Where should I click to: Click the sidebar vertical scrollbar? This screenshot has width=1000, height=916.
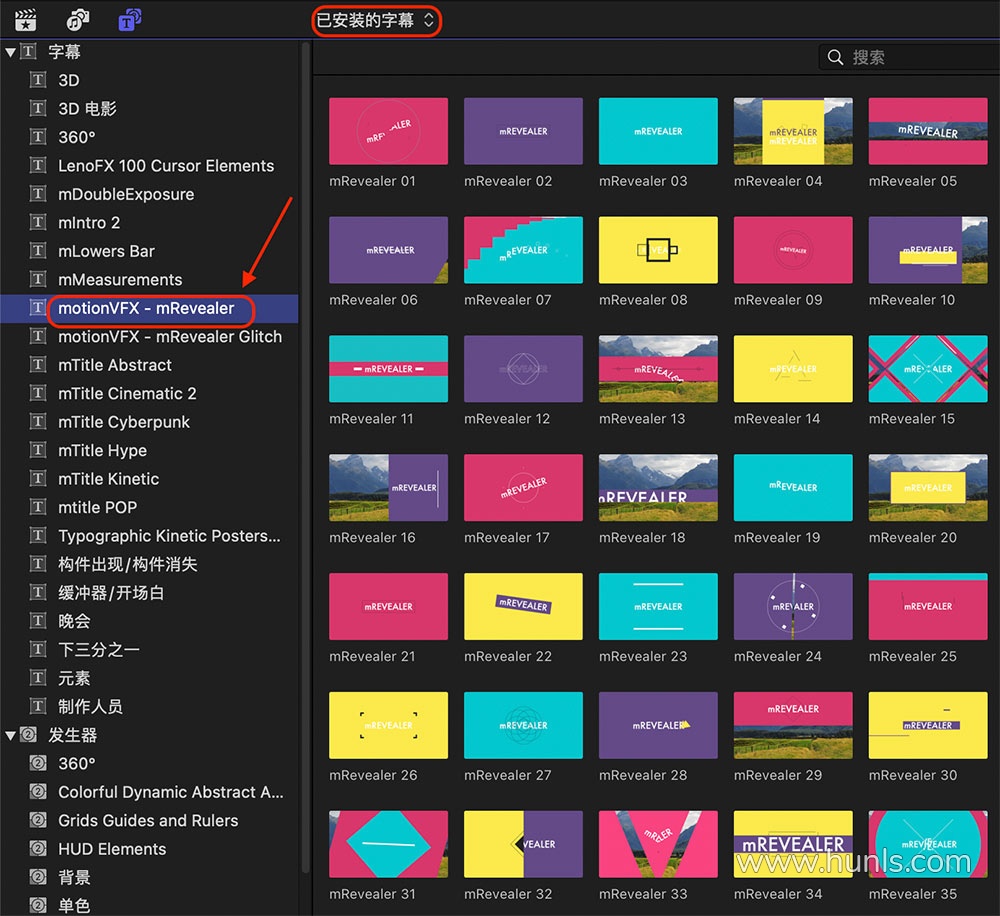(x=305, y=457)
